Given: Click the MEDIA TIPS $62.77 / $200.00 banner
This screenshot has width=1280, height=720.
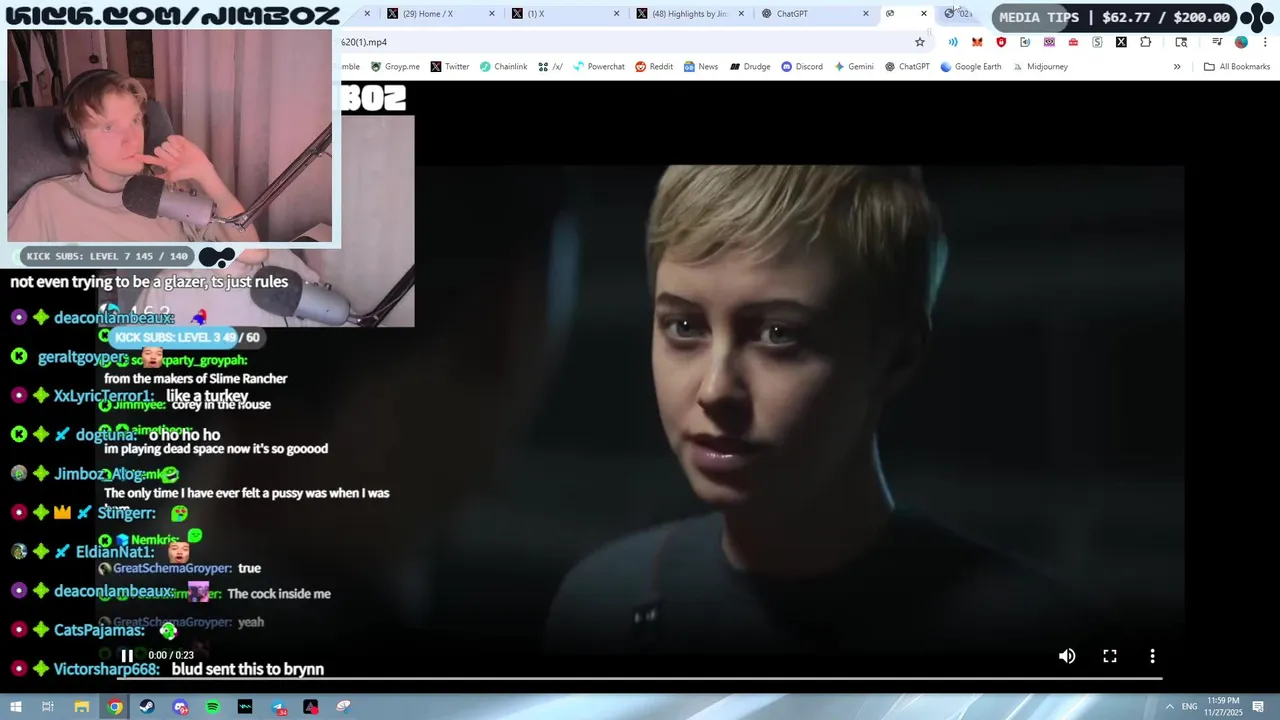Looking at the screenshot, I should click(1114, 17).
